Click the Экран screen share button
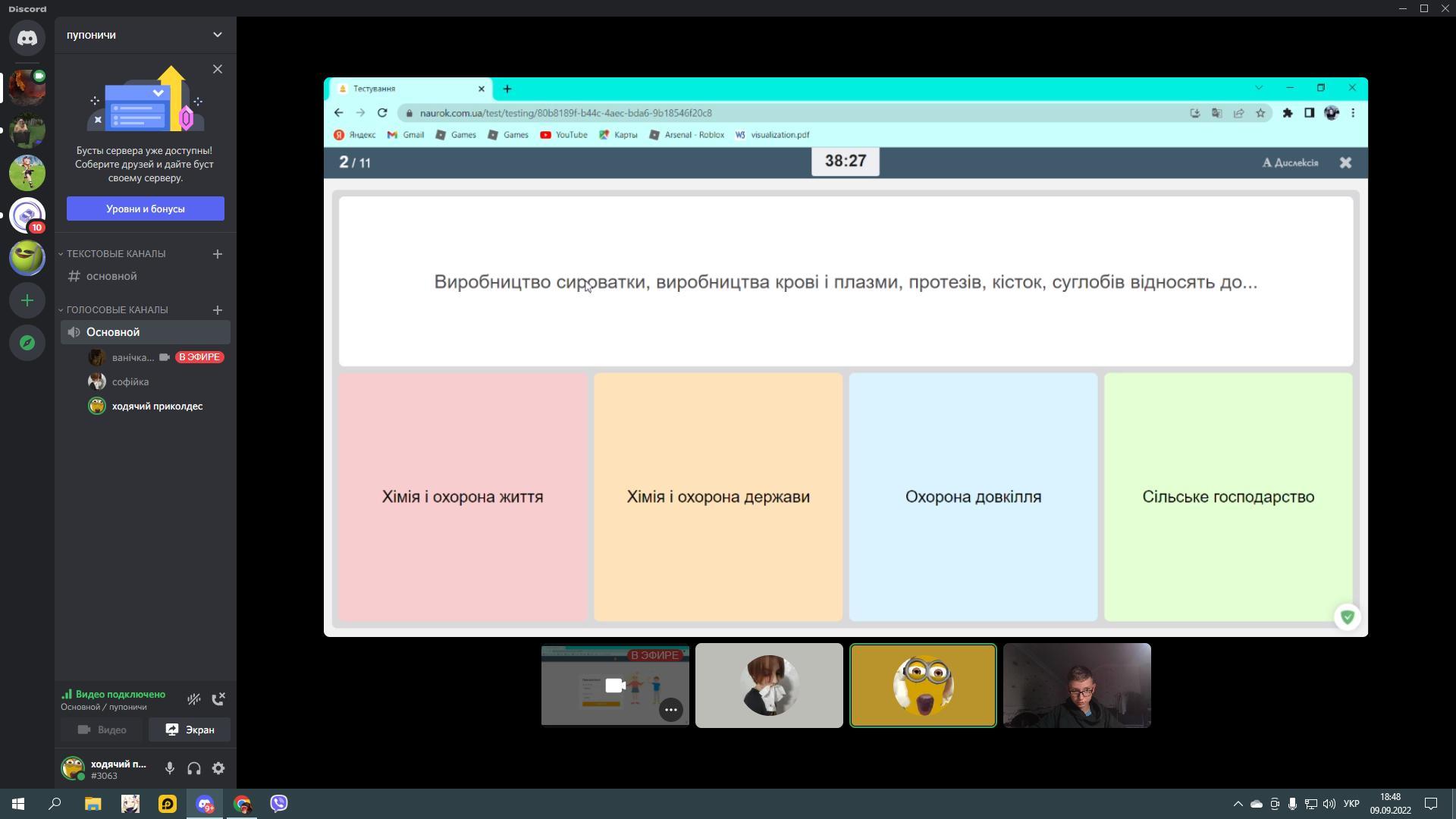Image resolution: width=1456 pixels, height=819 pixels. coord(190,730)
